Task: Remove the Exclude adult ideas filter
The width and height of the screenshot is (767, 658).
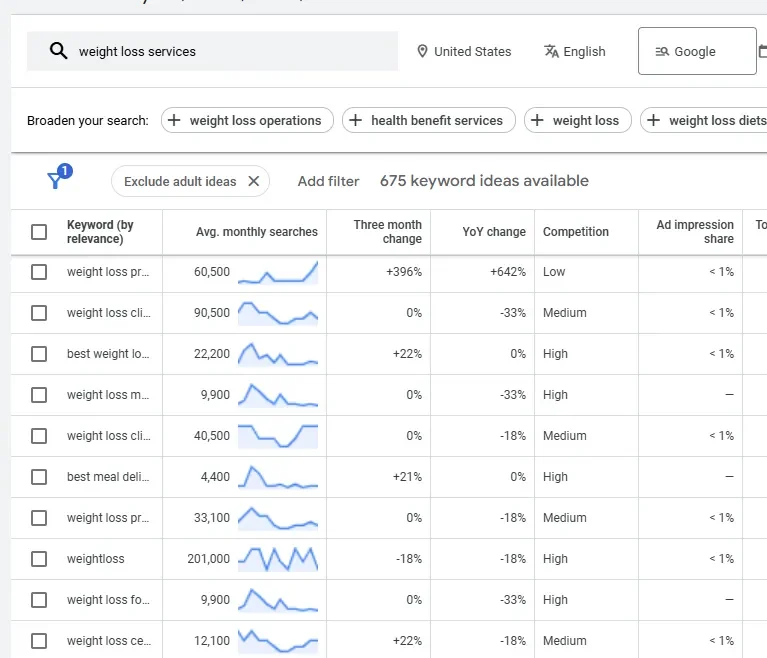Action: (x=254, y=181)
